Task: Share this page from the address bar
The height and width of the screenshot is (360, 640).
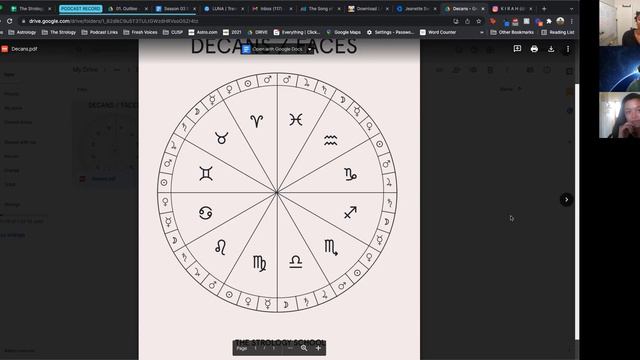Action: tap(467, 21)
